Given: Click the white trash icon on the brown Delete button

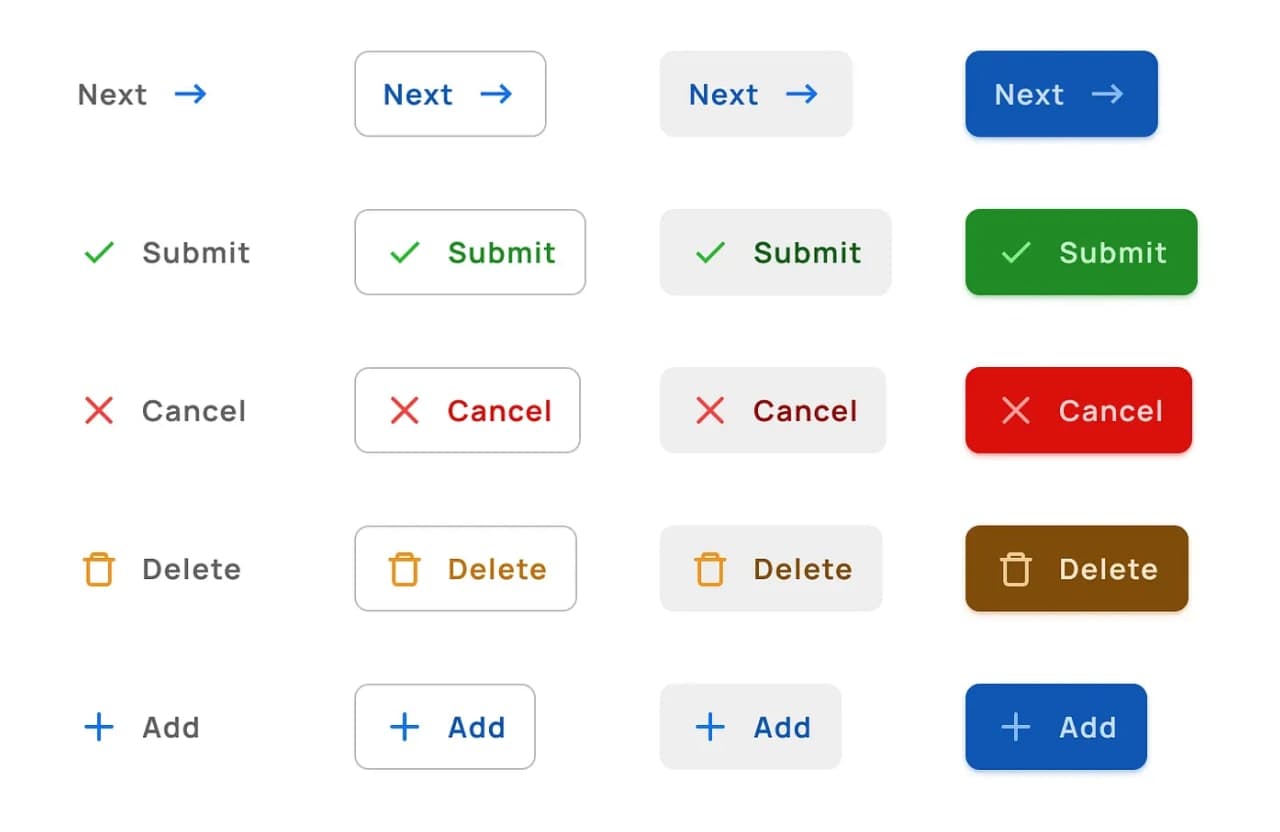Looking at the screenshot, I should tap(1015, 568).
